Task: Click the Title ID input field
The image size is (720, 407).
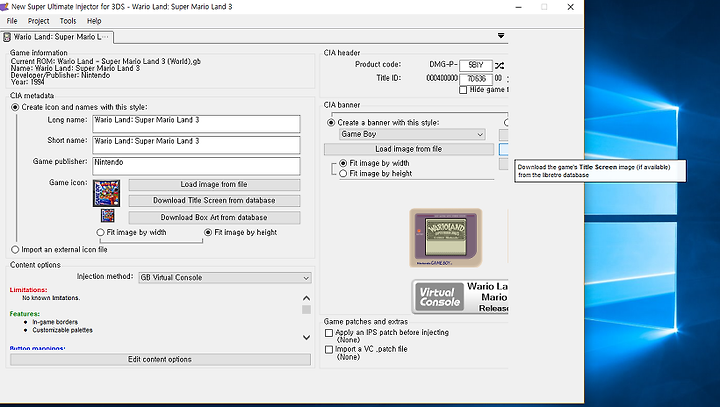Action: (476, 79)
